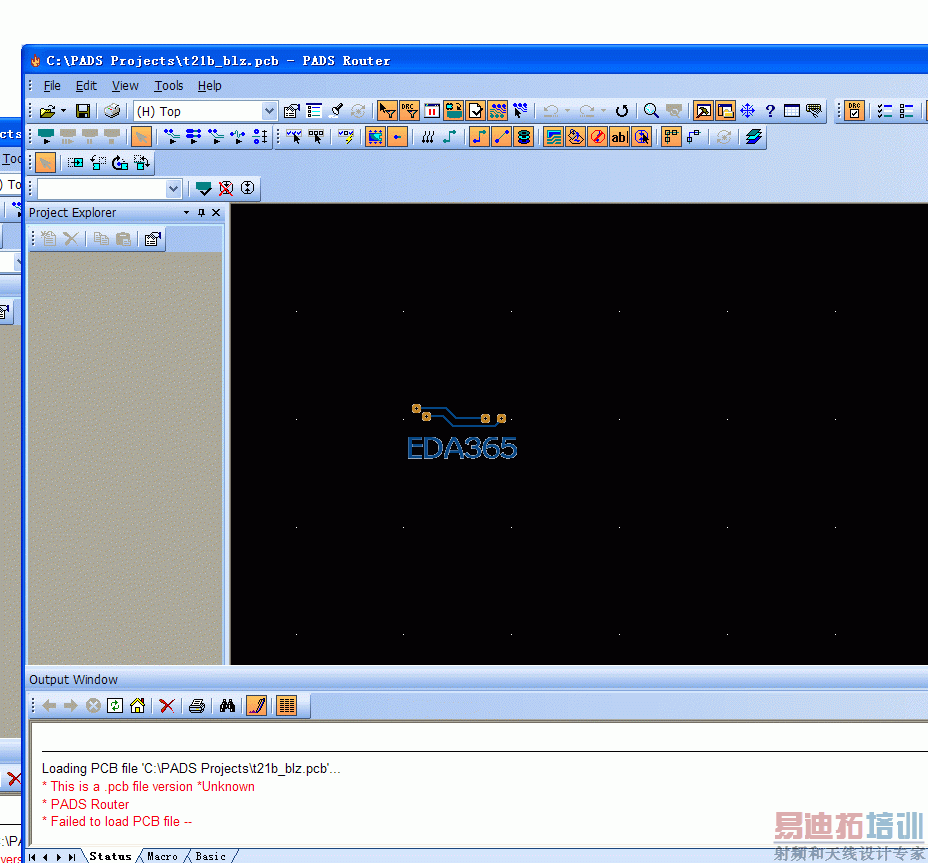
Task: Open the File menu
Action: click(52, 86)
